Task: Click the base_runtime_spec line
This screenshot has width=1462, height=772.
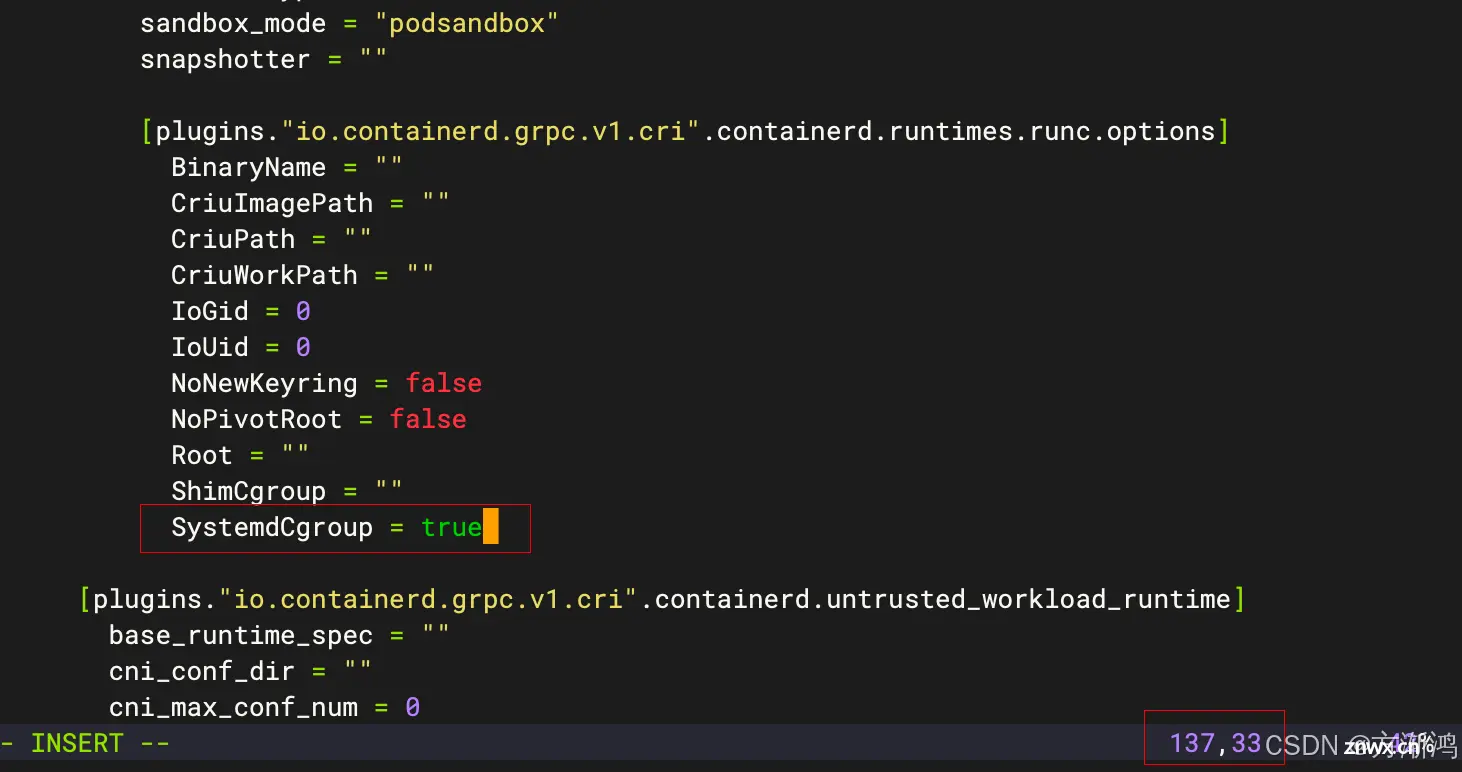Action: pyautogui.click(x=279, y=635)
